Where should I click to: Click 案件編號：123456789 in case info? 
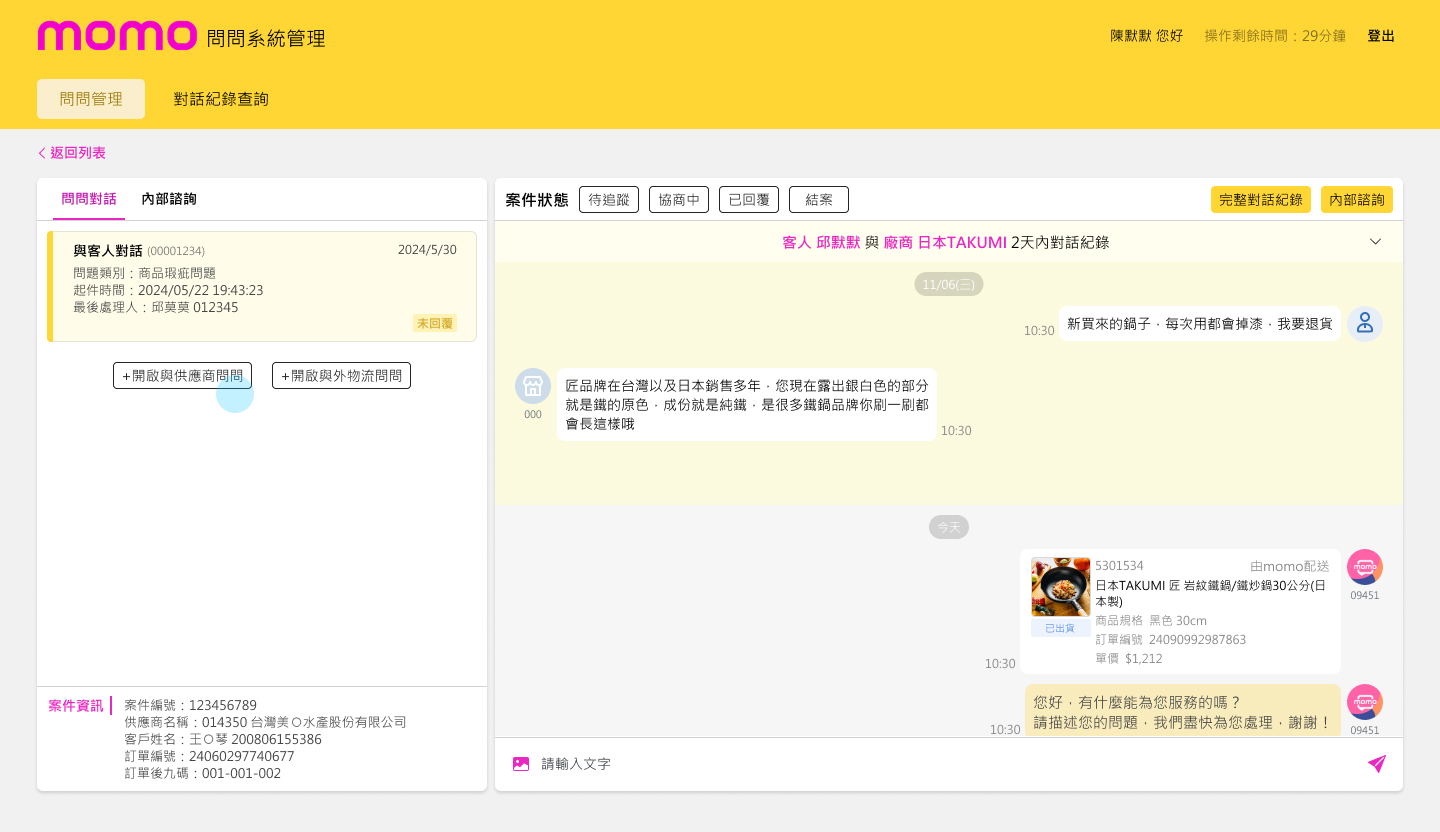pos(191,705)
